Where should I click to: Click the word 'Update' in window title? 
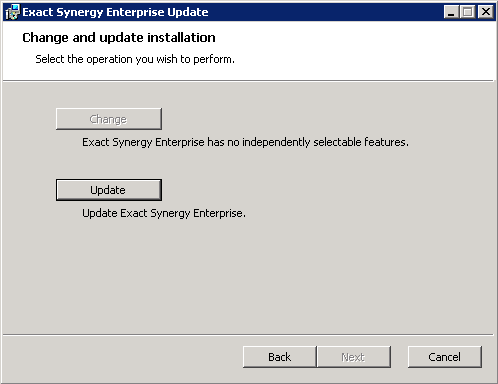[x=188, y=12]
